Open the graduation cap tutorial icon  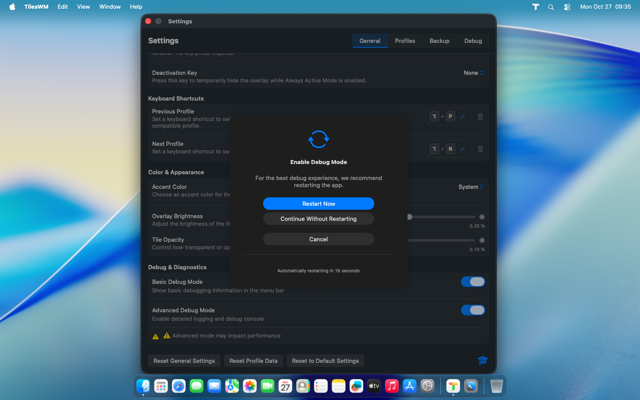tap(482, 360)
